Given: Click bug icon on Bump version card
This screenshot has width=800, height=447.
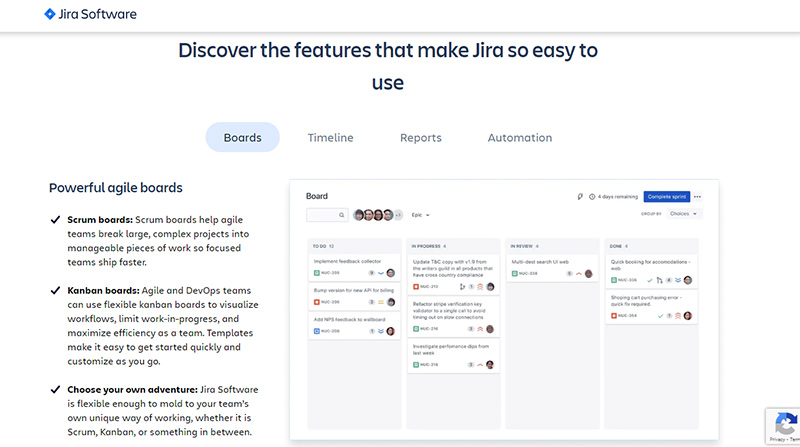Looking at the screenshot, I should (317, 302).
